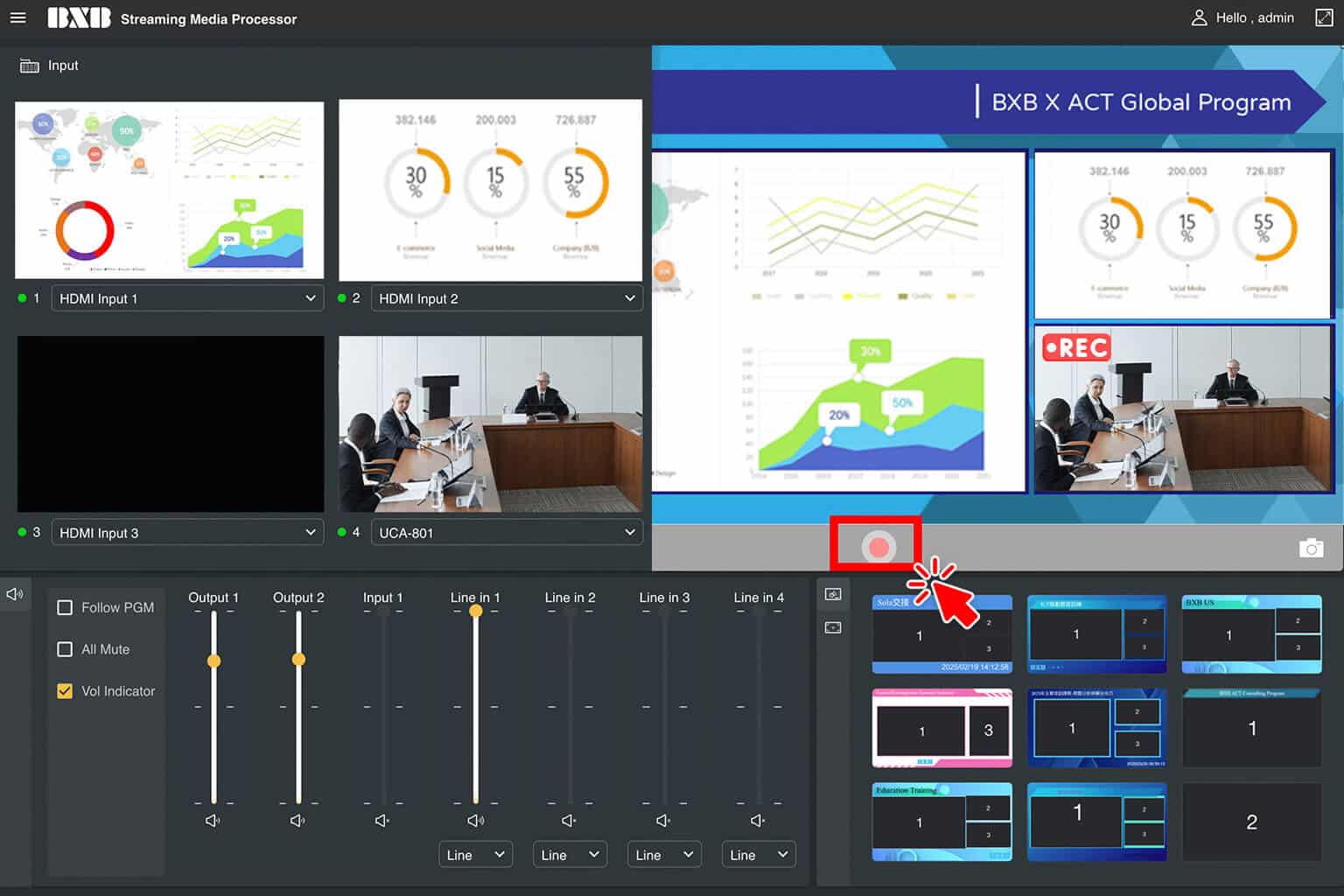
Task: Enable the Follow PGM checkbox
Action: [65, 607]
